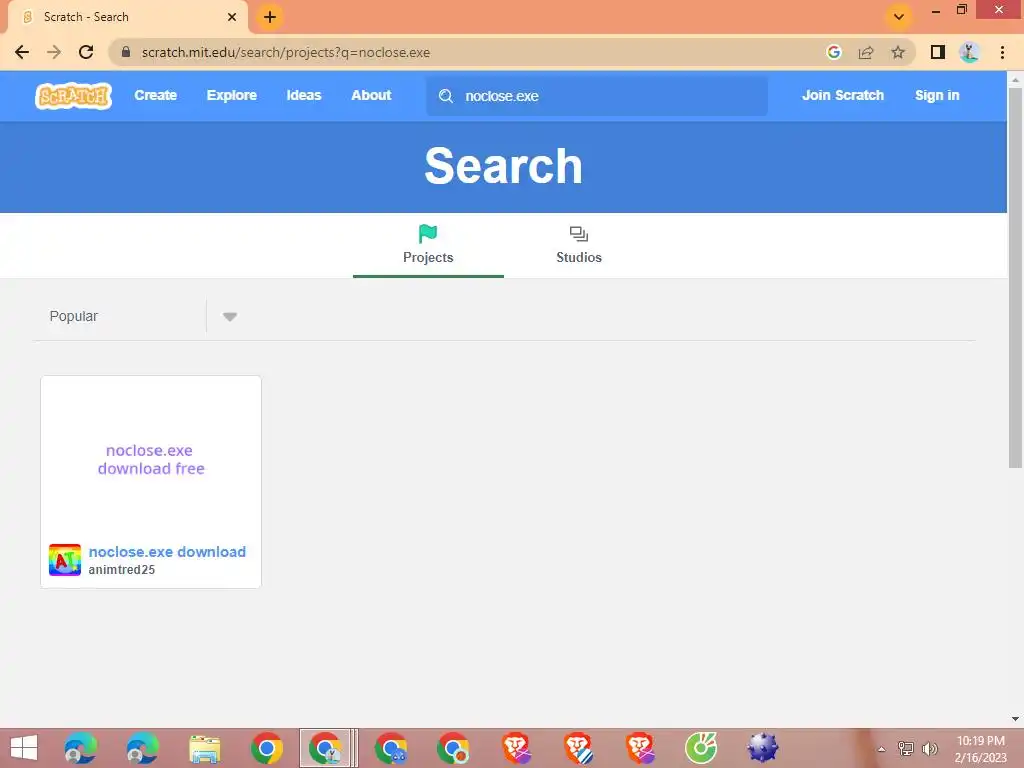Open the About menu item
The height and width of the screenshot is (768, 1024).
371,95
